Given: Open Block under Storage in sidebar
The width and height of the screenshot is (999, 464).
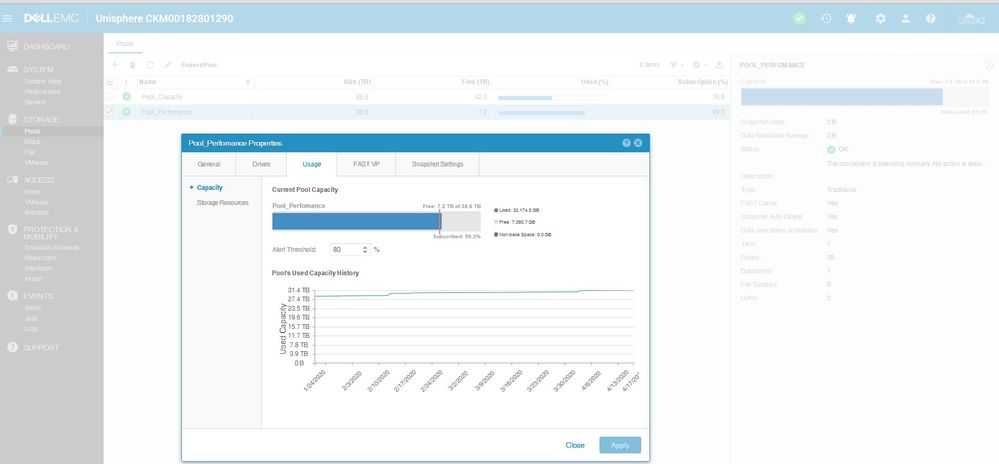Looking at the screenshot, I should tap(32, 141).
